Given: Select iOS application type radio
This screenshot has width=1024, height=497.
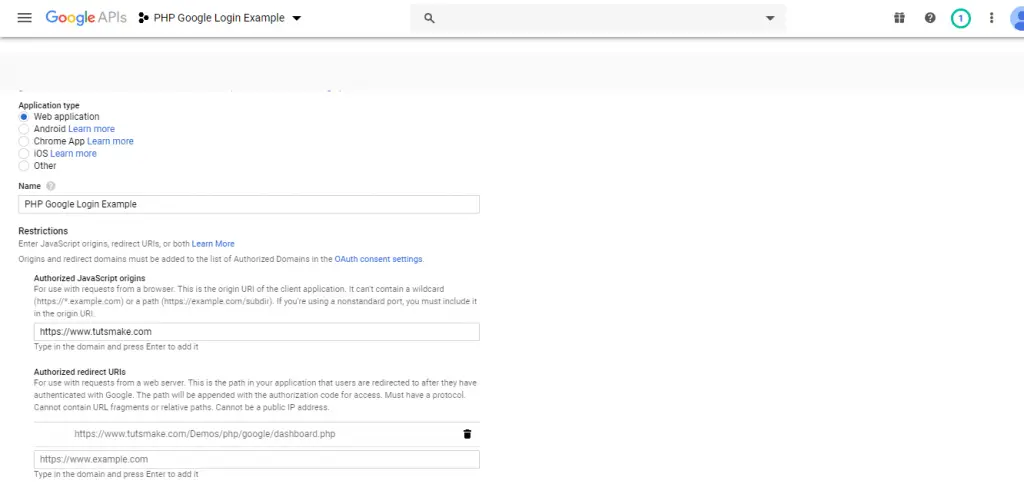Looking at the screenshot, I should pyautogui.click(x=24, y=154).
